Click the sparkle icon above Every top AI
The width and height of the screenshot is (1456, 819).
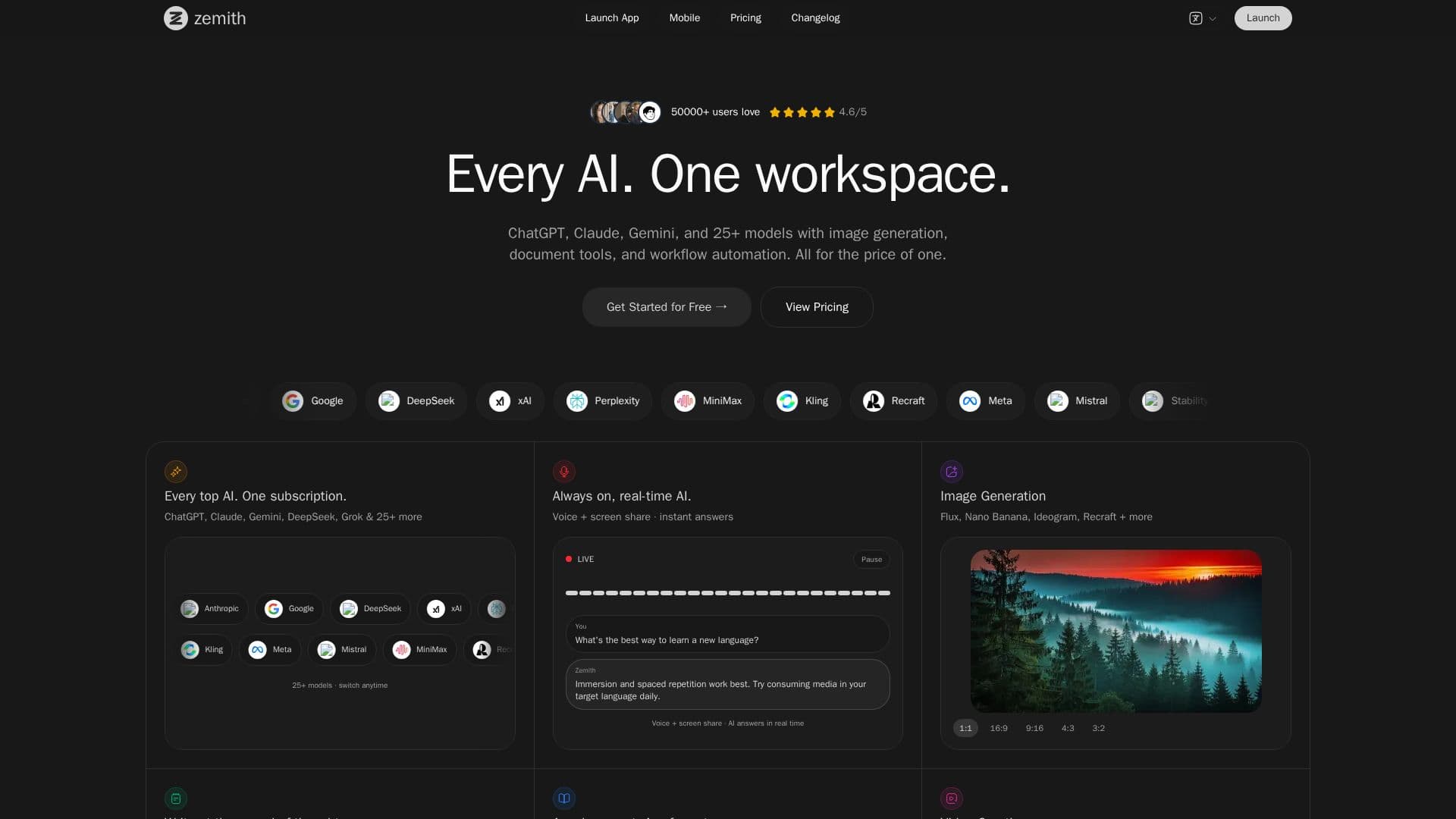pyautogui.click(x=176, y=472)
